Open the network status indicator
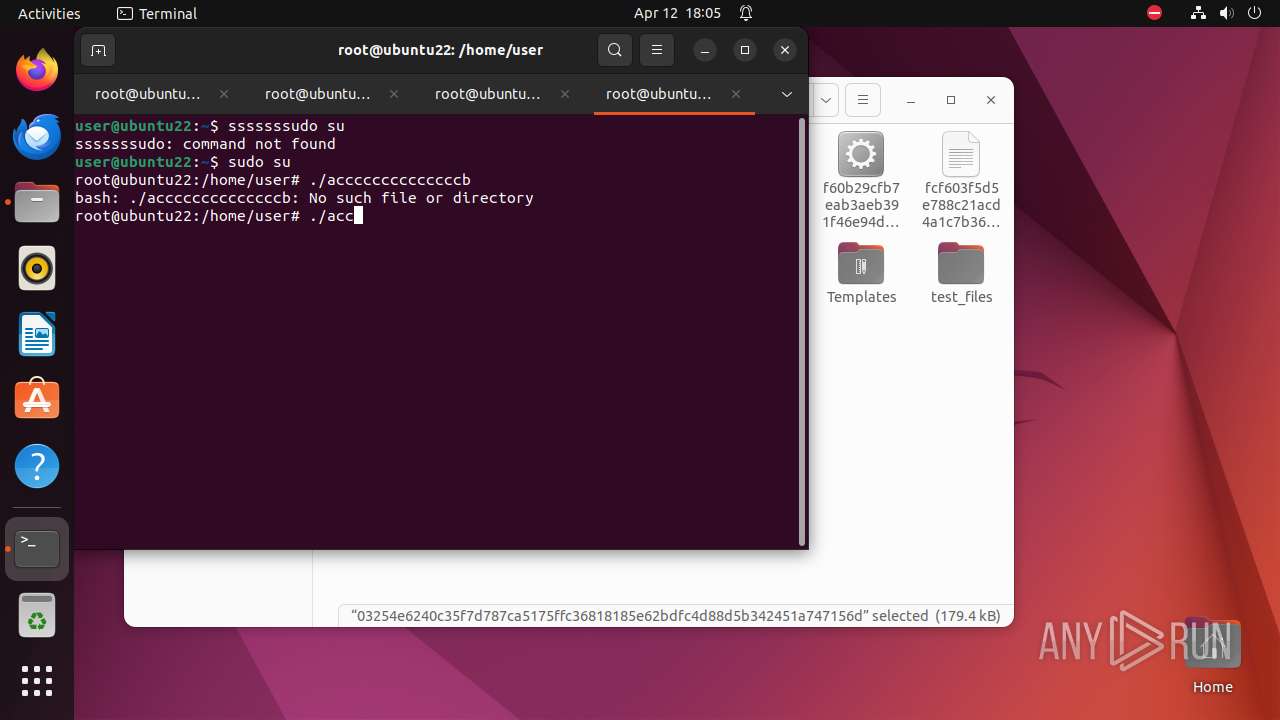This screenshot has height=720, width=1280. point(1198,13)
